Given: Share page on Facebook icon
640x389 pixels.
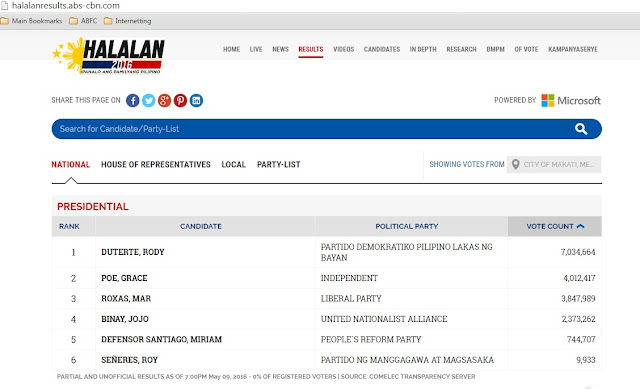Looking at the screenshot, I should [x=133, y=100].
